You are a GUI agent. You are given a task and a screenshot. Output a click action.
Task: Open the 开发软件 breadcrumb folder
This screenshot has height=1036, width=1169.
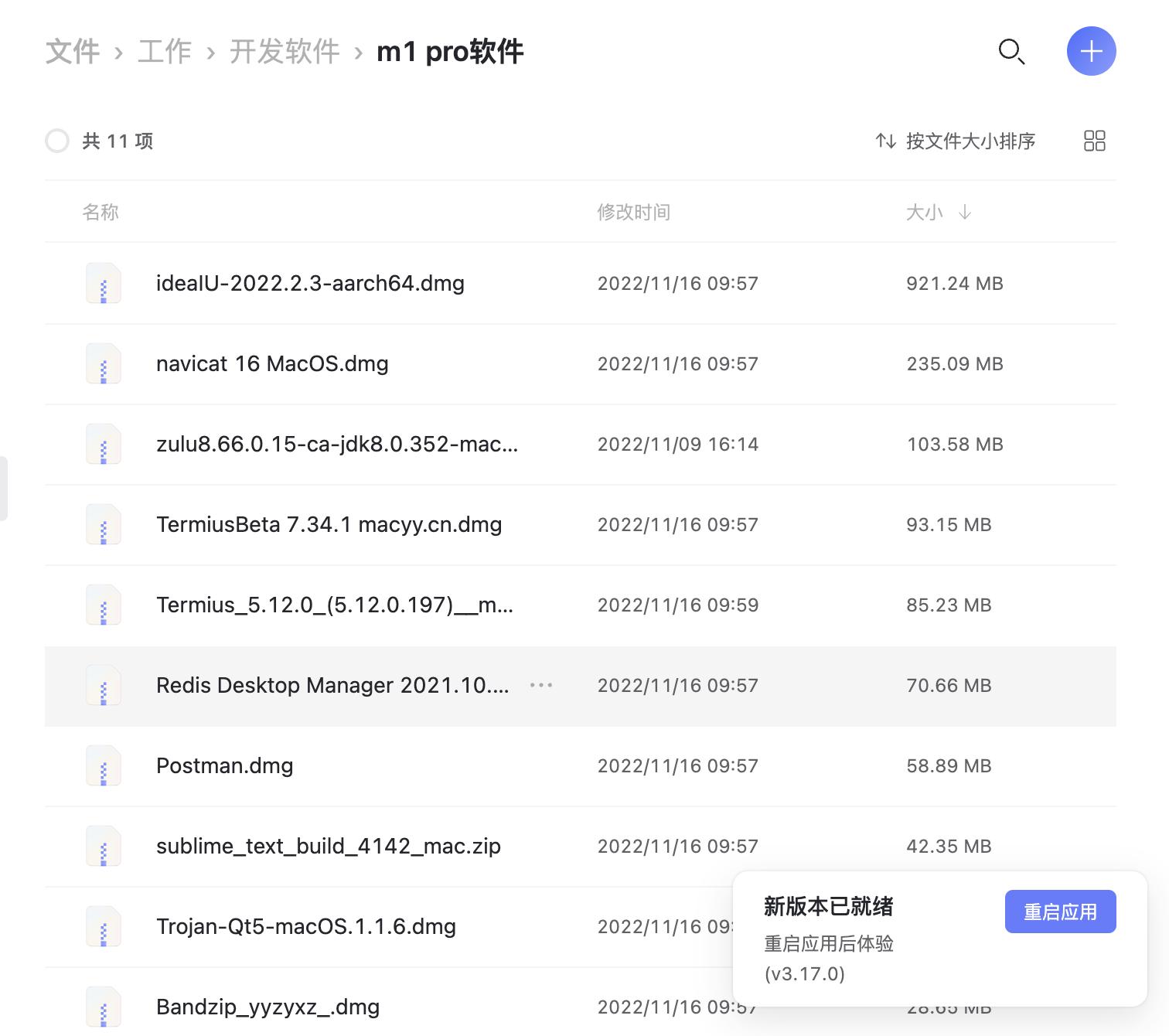(x=284, y=51)
